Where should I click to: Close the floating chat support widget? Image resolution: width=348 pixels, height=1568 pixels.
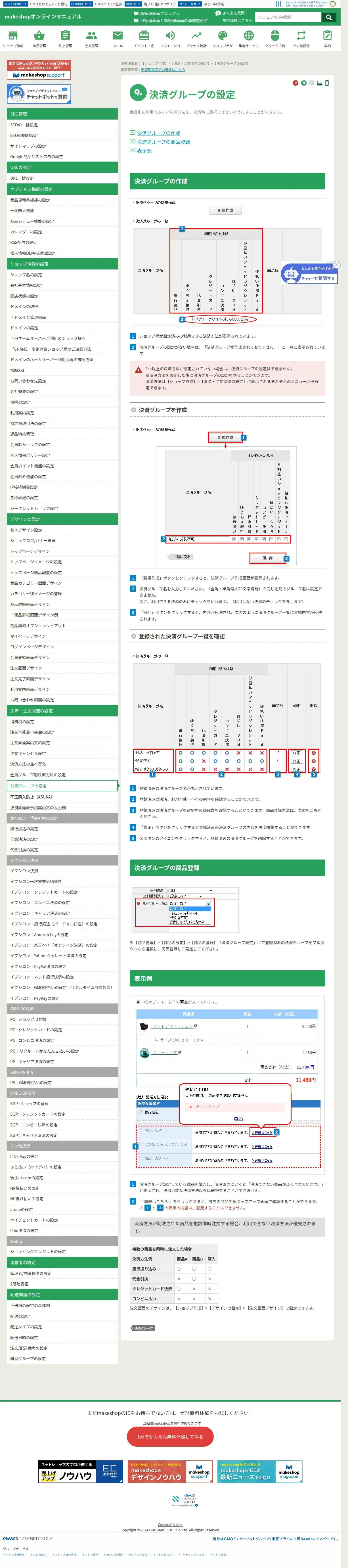[336, 264]
